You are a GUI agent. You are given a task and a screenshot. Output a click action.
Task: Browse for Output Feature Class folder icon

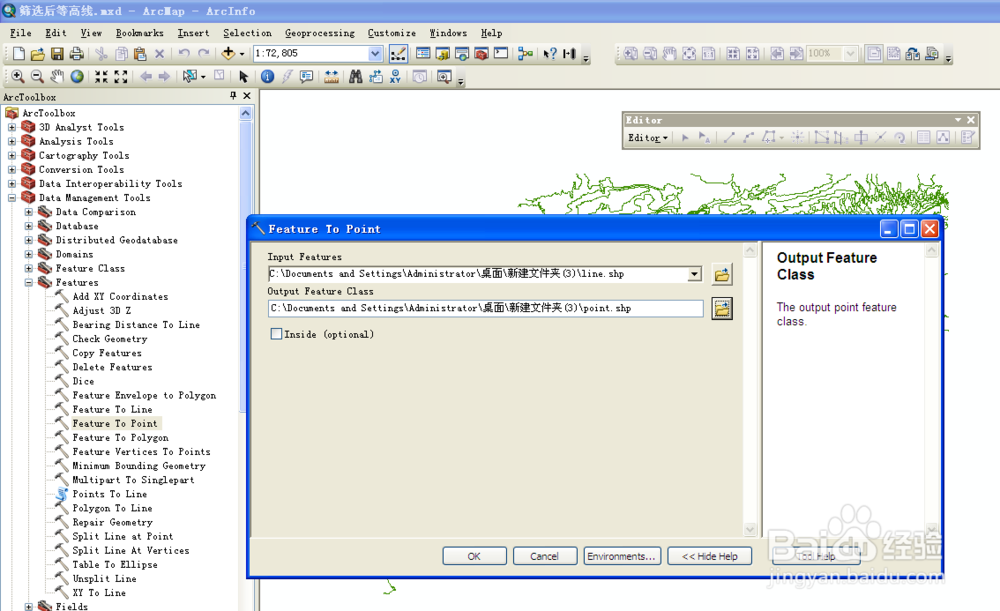pyautogui.click(x=722, y=309)
